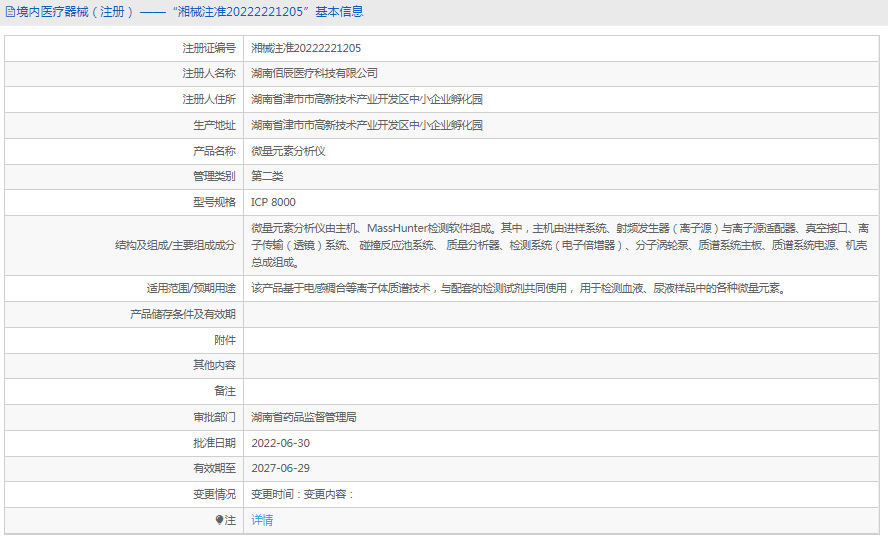888x540 pixels.
Task: Click the 适用范围/预期用途 label
Action: [x=191, y=288]
